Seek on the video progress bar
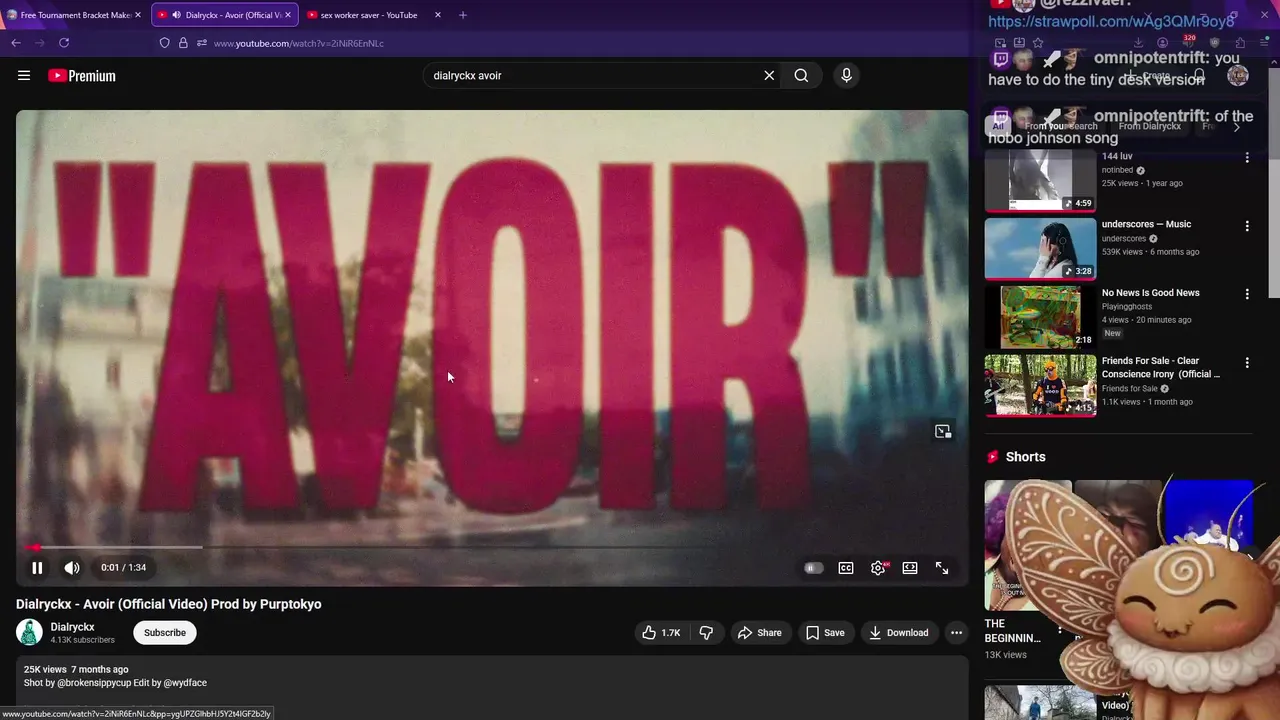 point(491,547)
